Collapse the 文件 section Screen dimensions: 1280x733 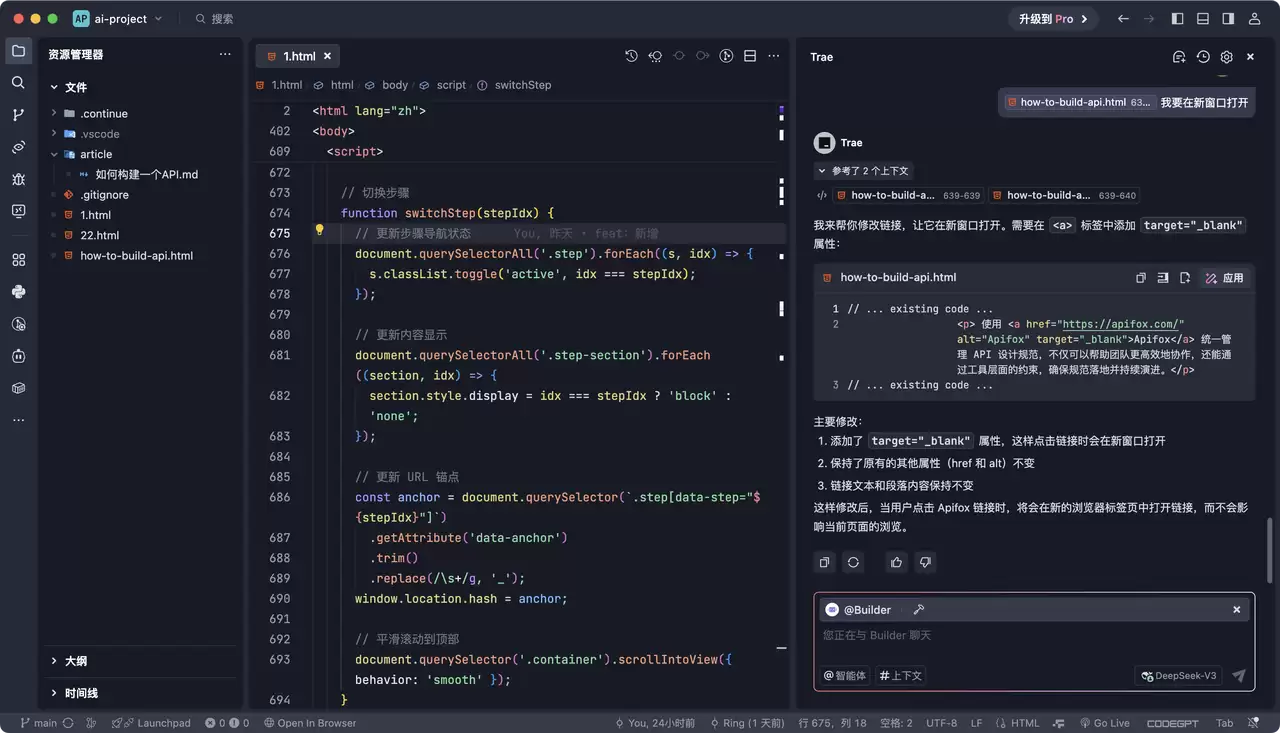point(54,88)
